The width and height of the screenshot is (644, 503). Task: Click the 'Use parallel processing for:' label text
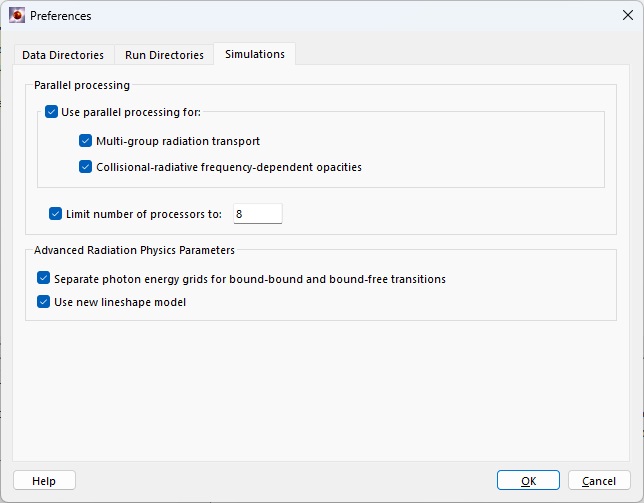(x=131, y=112)
